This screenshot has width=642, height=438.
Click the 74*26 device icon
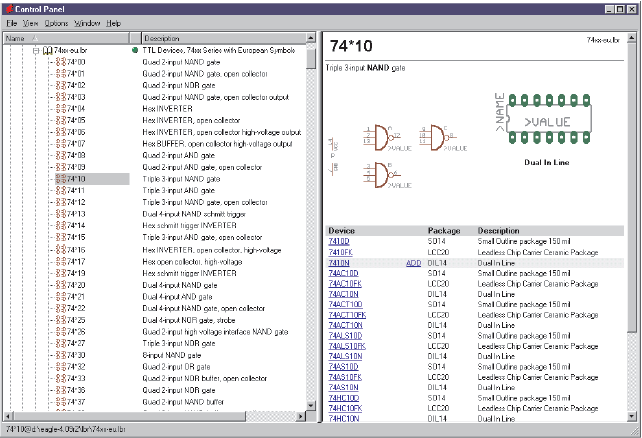coord(61,332)
